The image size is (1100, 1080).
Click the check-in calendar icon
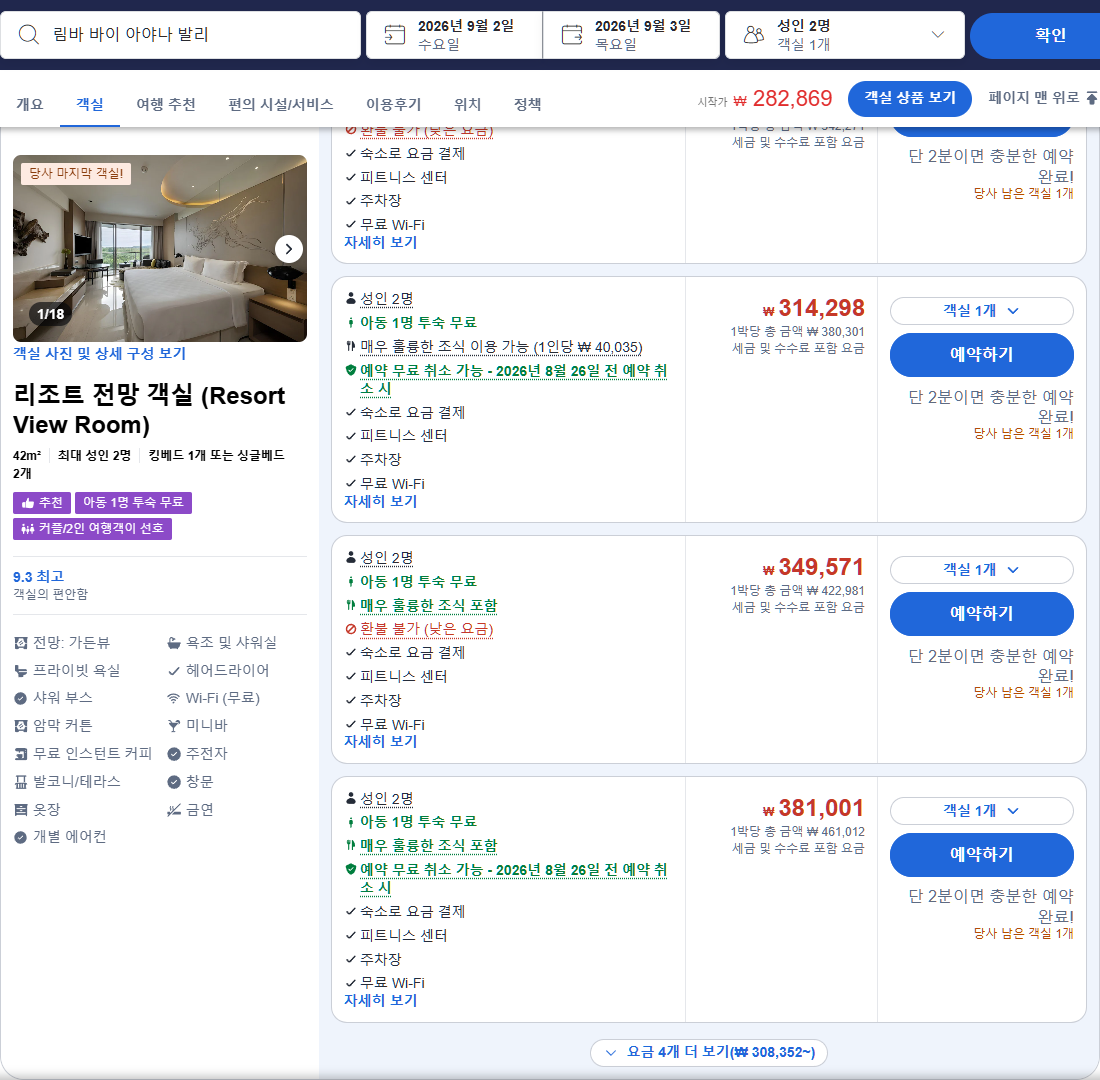pos(394,34)
